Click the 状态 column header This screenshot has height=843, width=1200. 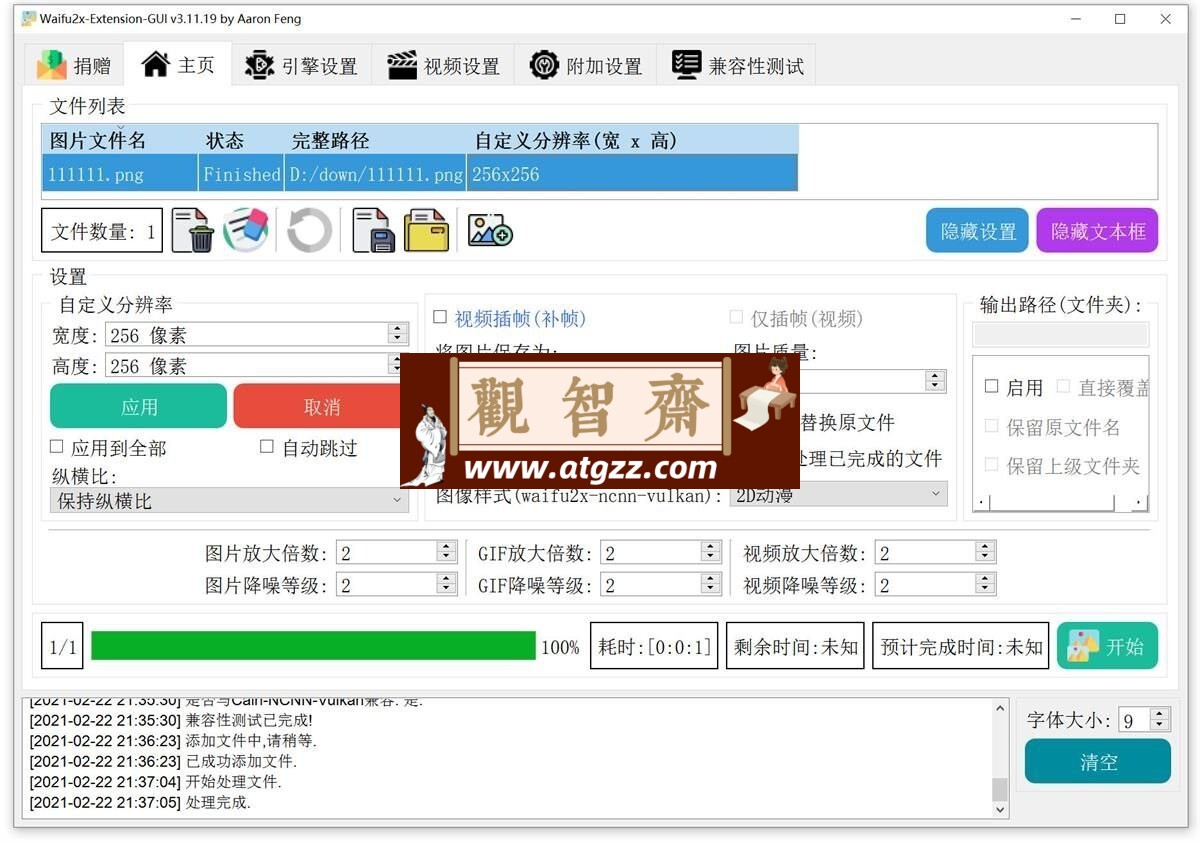tap(241, 140)
